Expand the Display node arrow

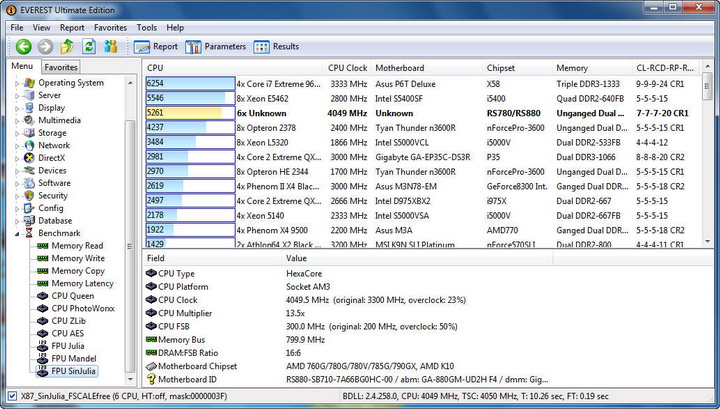[x=17, y=108]
